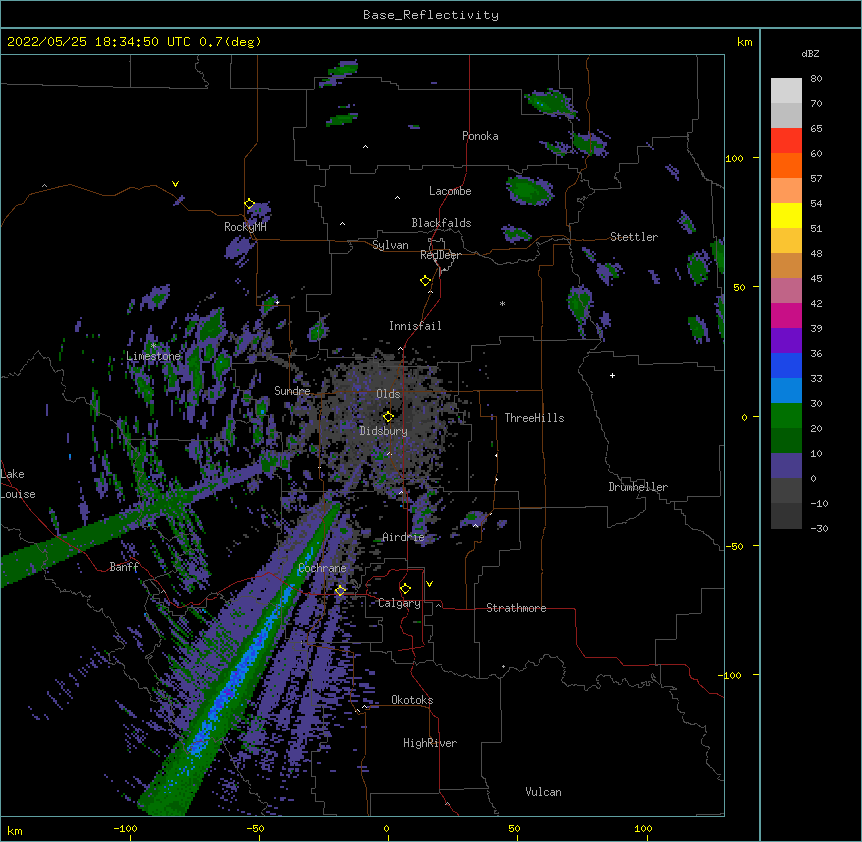Click the ThreeHills town label
Screen dimensions: 862x842
point(534,418)
